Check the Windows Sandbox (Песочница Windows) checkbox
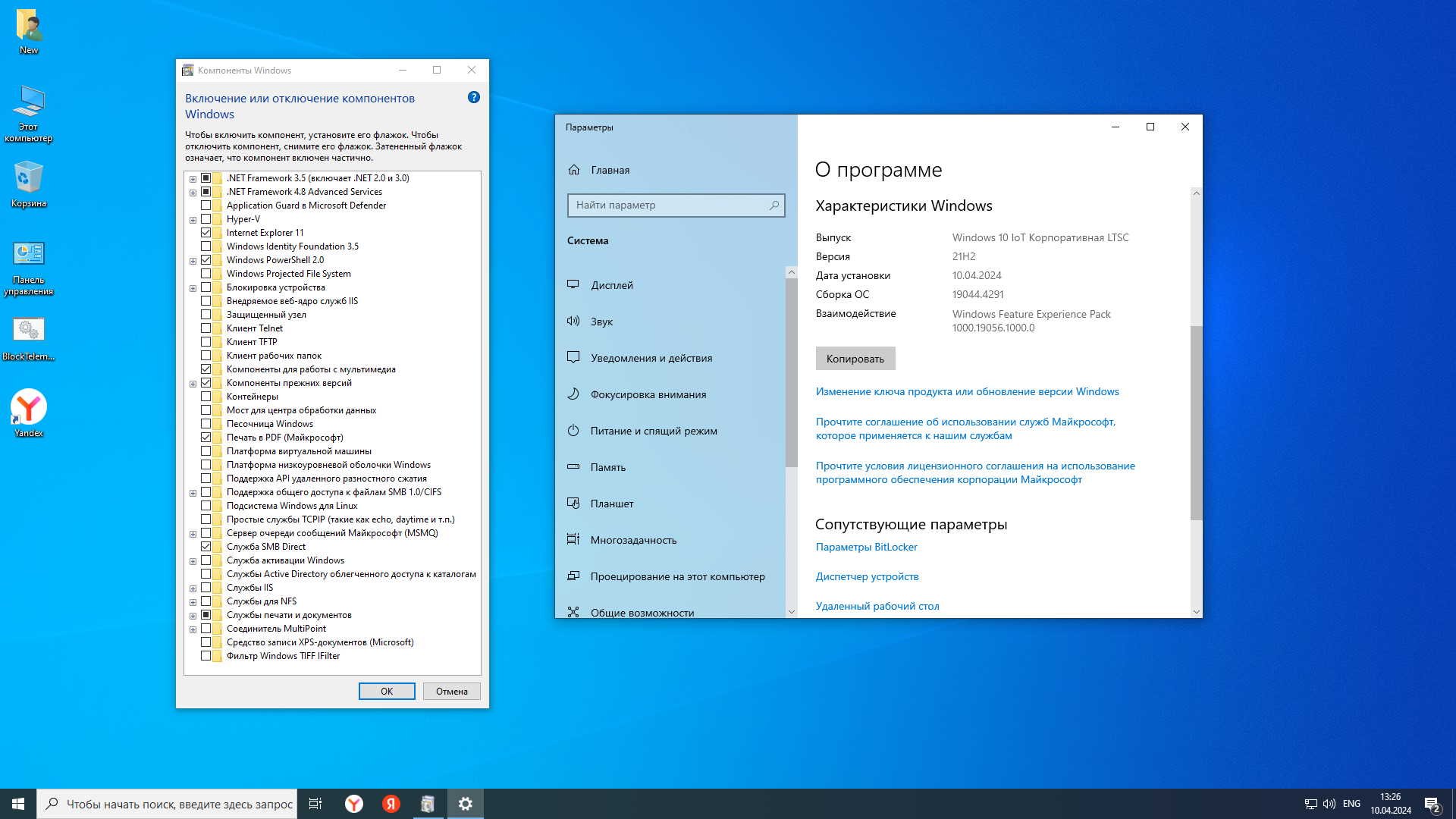This screenshot has width=1456, height=819. (206, 424)
